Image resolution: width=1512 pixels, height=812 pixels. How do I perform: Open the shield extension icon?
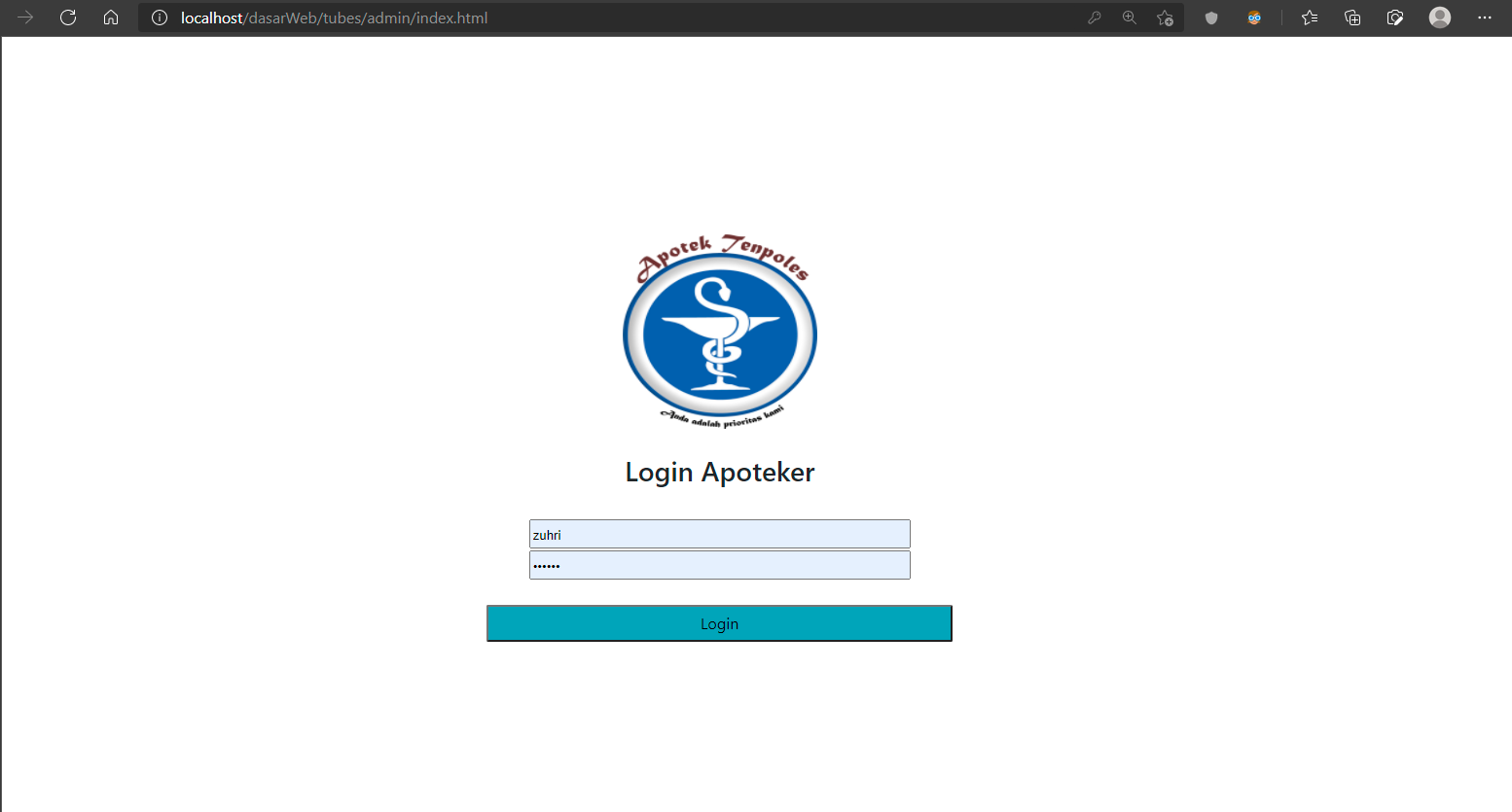pos(1211,18)
